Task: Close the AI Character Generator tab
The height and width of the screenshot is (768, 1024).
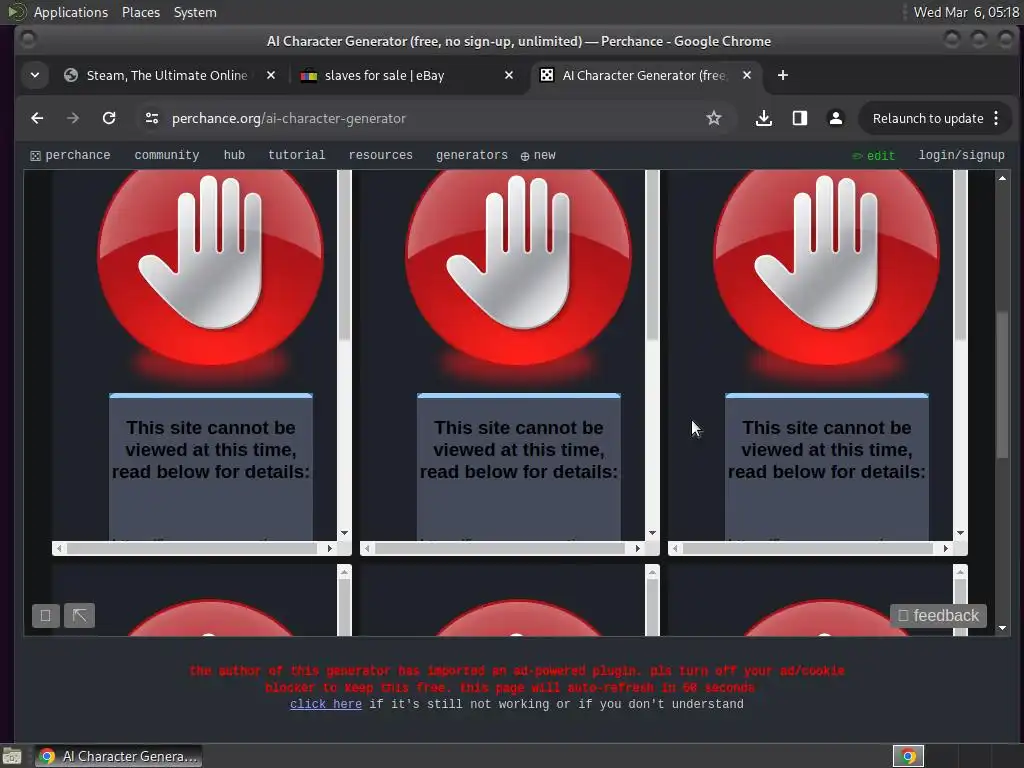Action: [x=747, y=75]
